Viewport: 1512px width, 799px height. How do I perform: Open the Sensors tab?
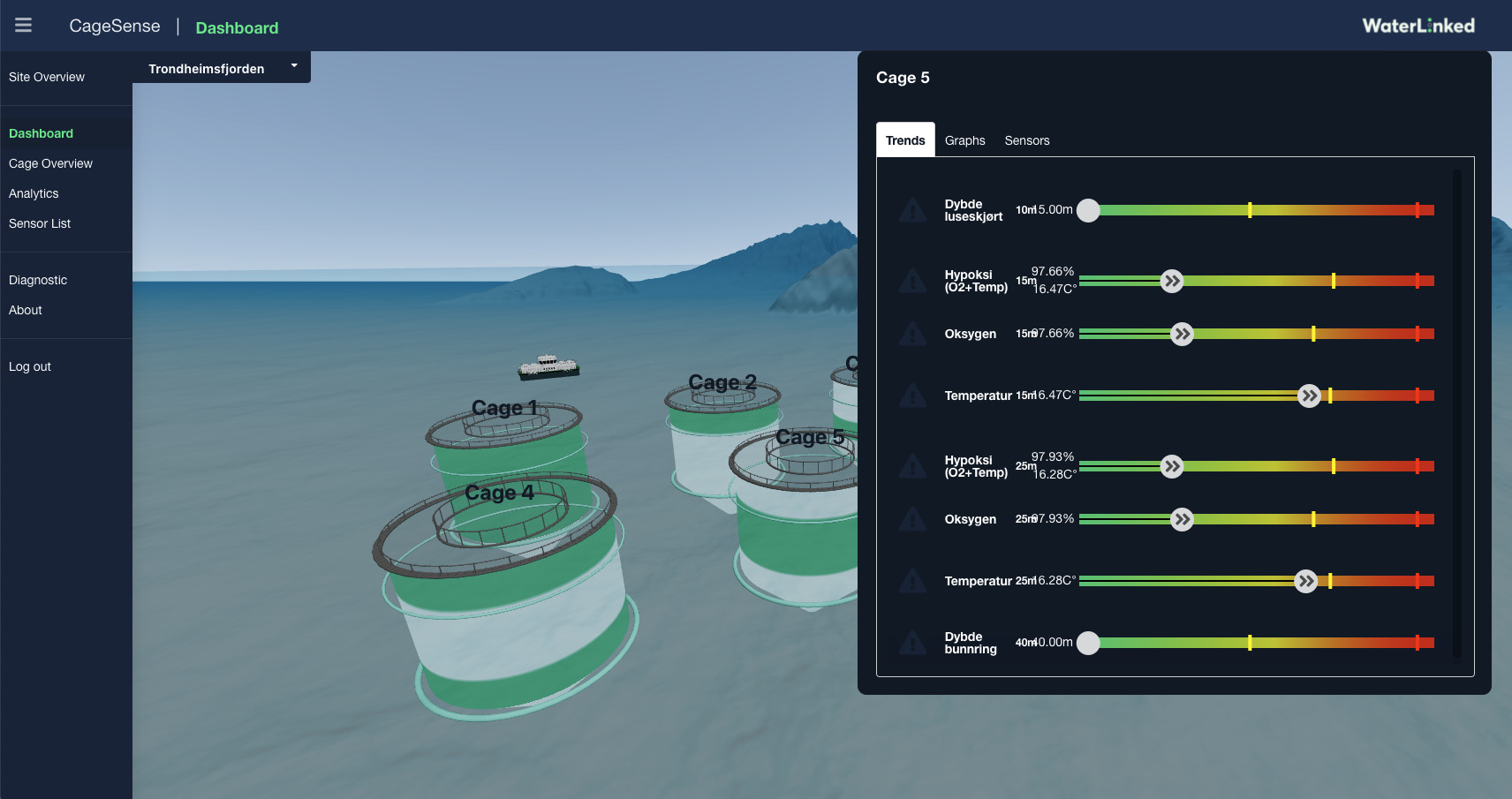pos(1026,140)
